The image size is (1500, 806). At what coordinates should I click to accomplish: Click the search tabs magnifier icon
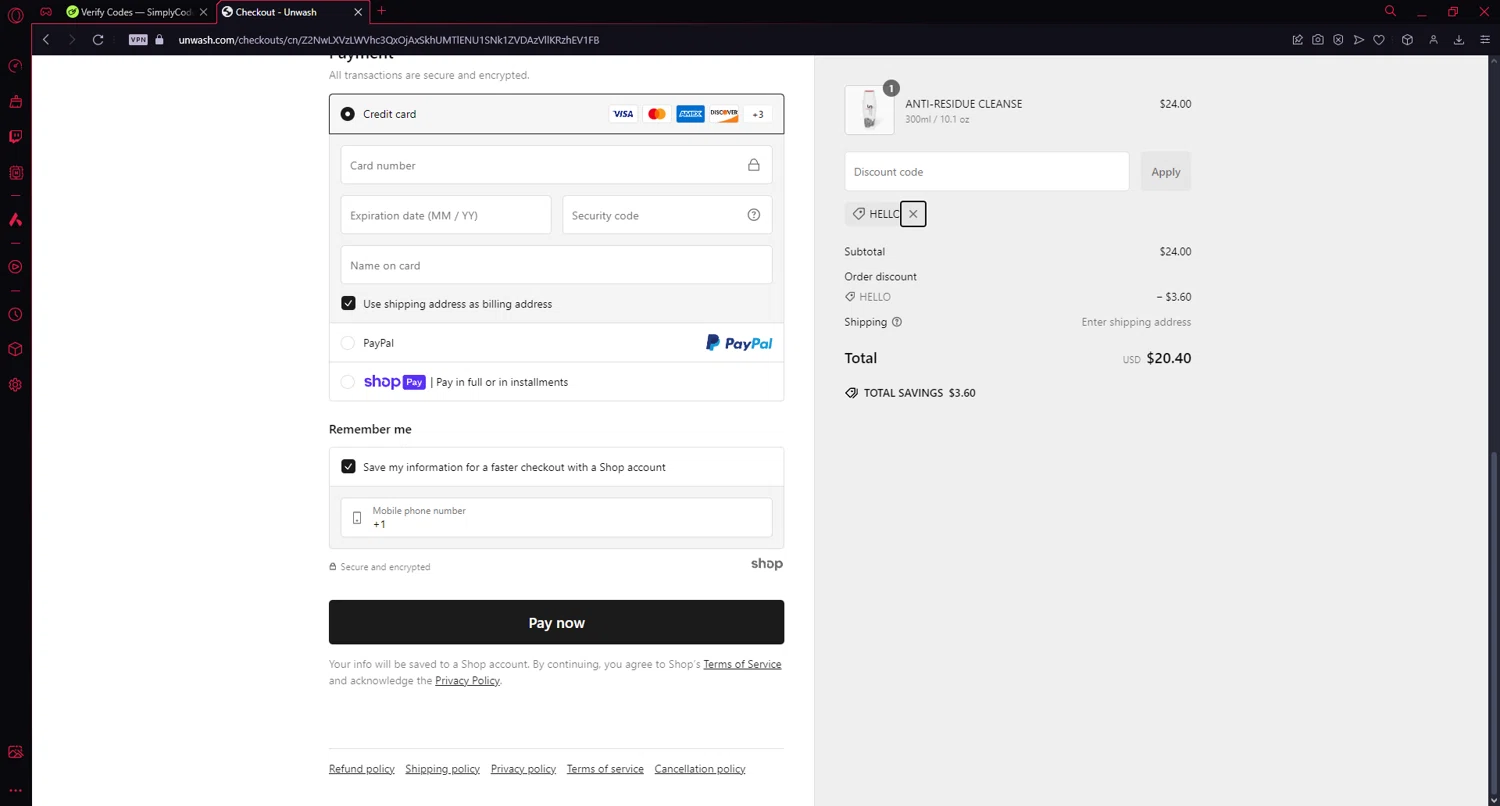(1390, 12)
